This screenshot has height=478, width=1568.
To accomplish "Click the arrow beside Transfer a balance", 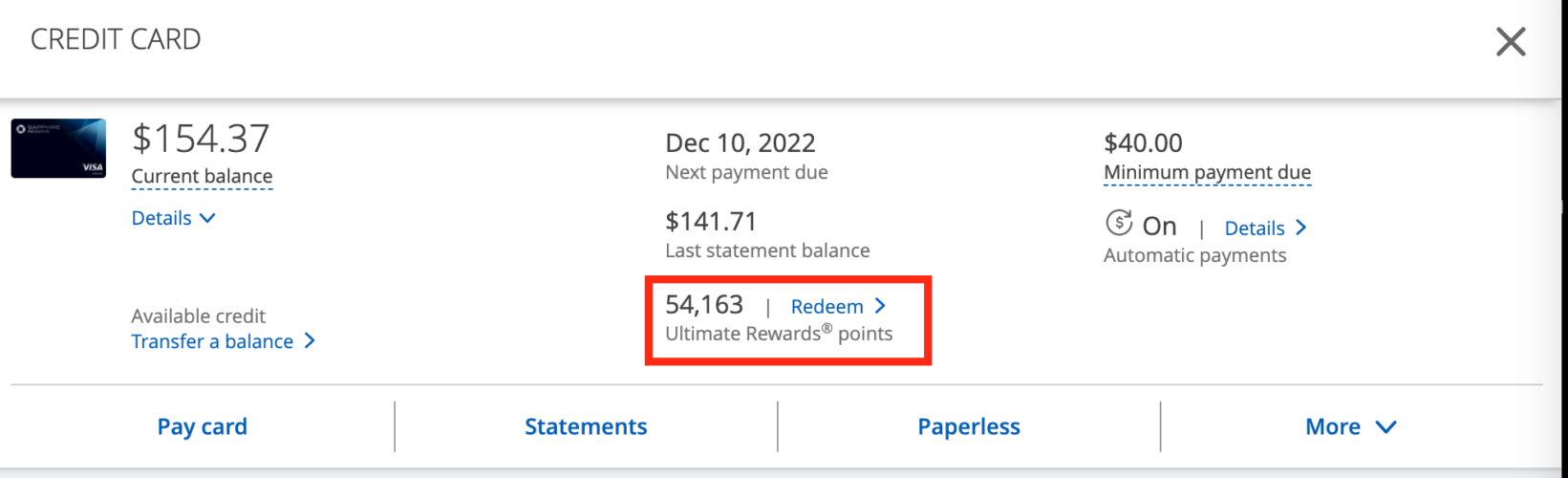I will coord(309,340).
